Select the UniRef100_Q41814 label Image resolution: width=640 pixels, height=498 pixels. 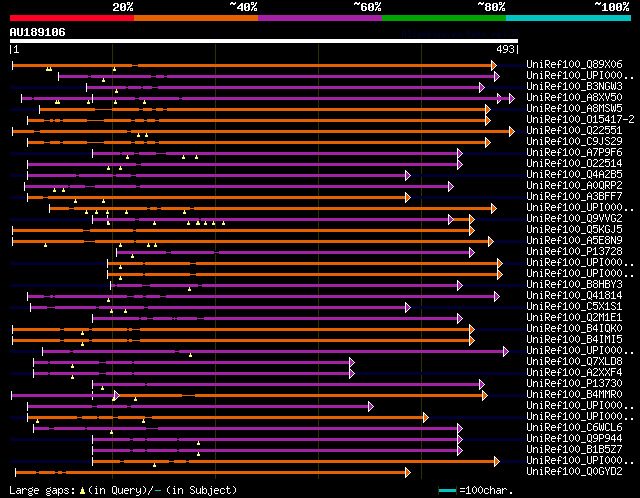click(x=574, y=295)
